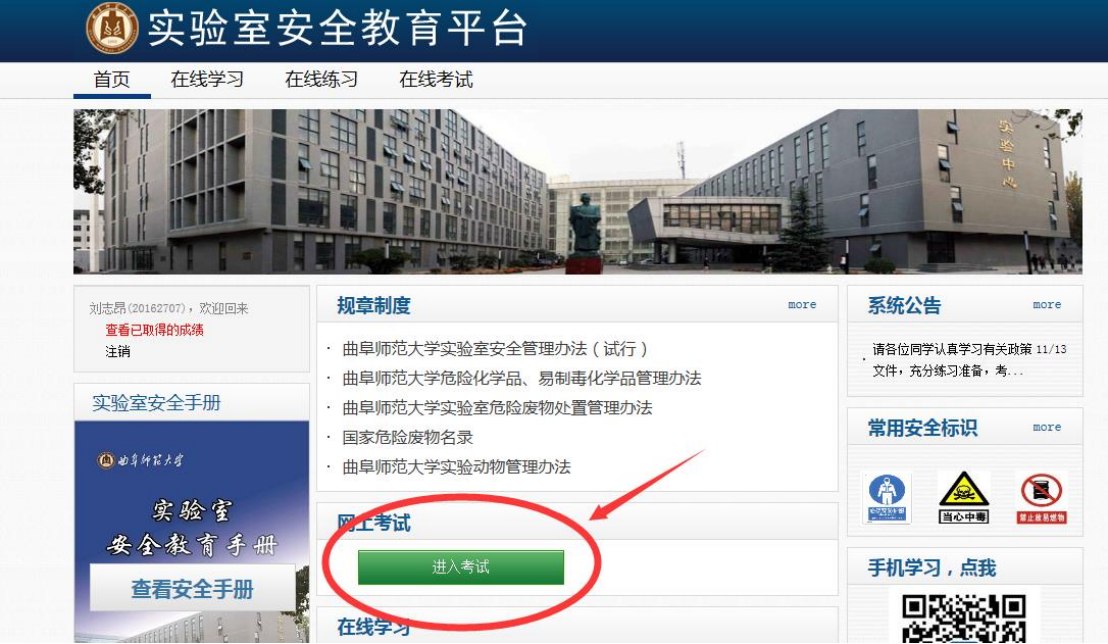Image resolution: width=1108 pixels, height=644 pixels.
Task: Click the campus building banner image
Action: [x=577, y=192]
